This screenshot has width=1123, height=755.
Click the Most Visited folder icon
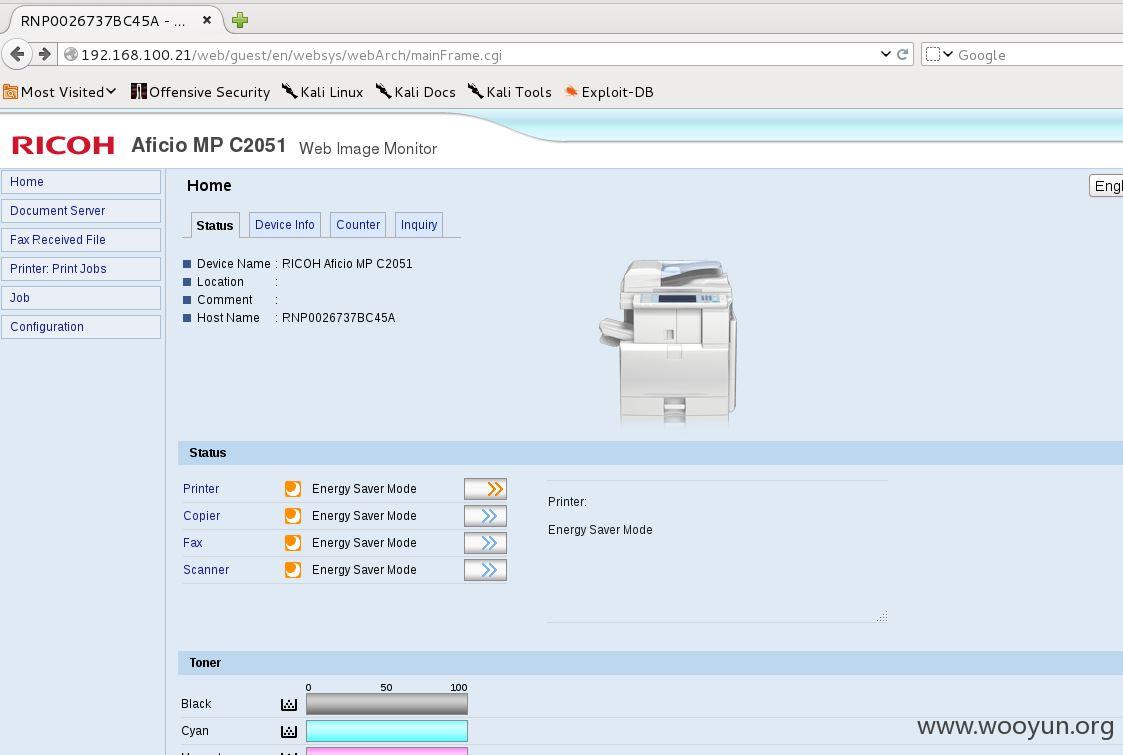(x=10, y=92)
